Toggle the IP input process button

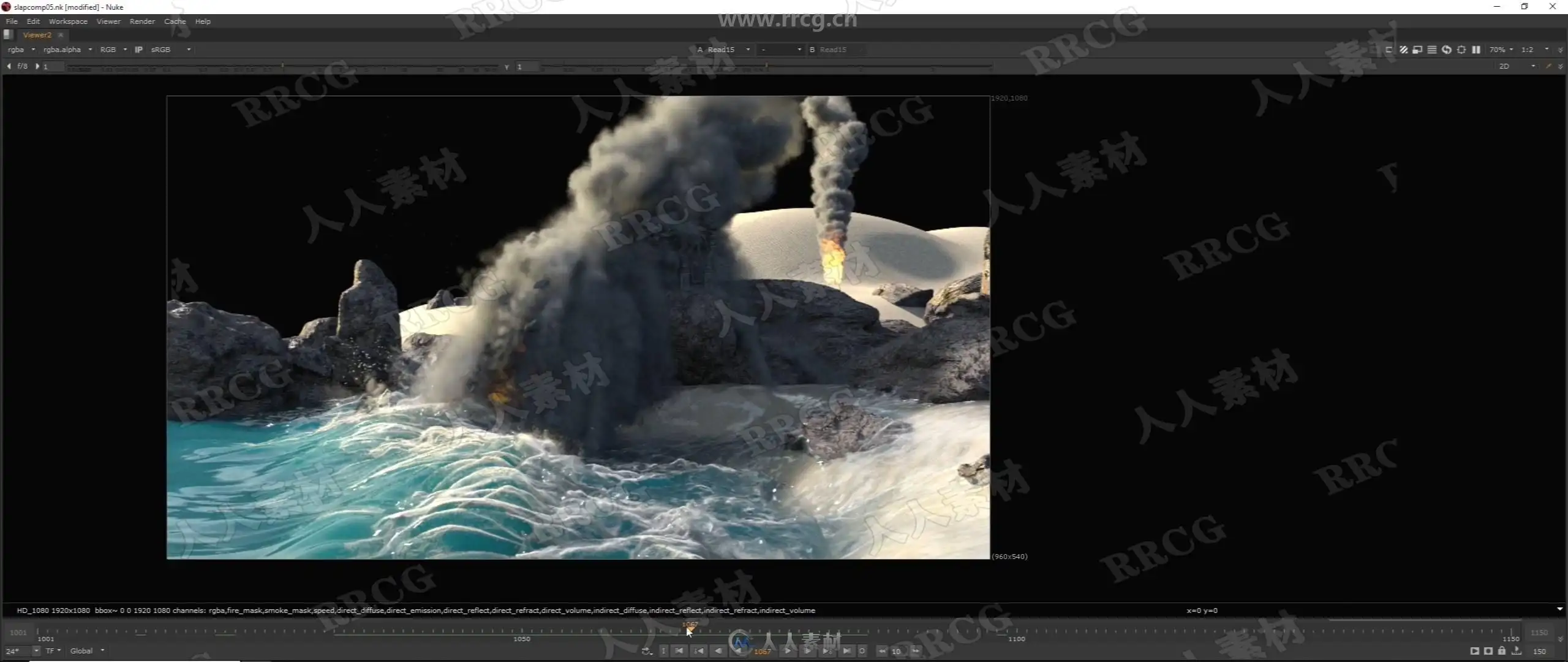point(138,50)
